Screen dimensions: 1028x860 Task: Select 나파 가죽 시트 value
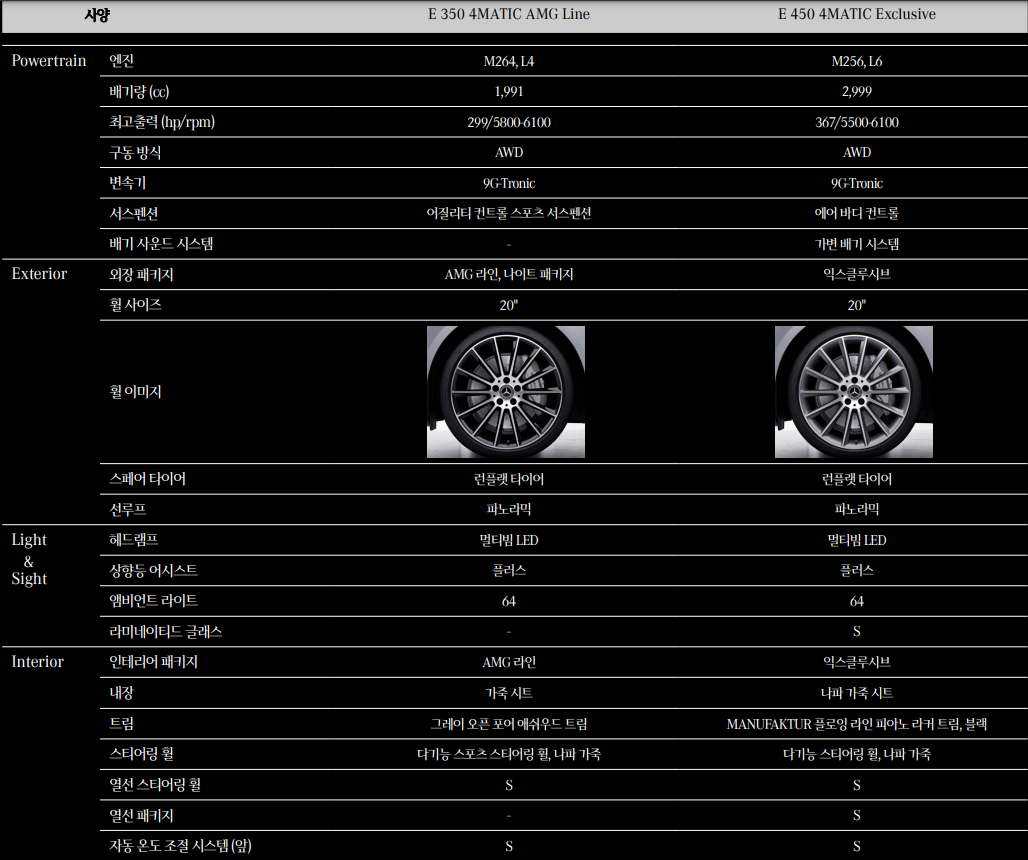(856, 694)
